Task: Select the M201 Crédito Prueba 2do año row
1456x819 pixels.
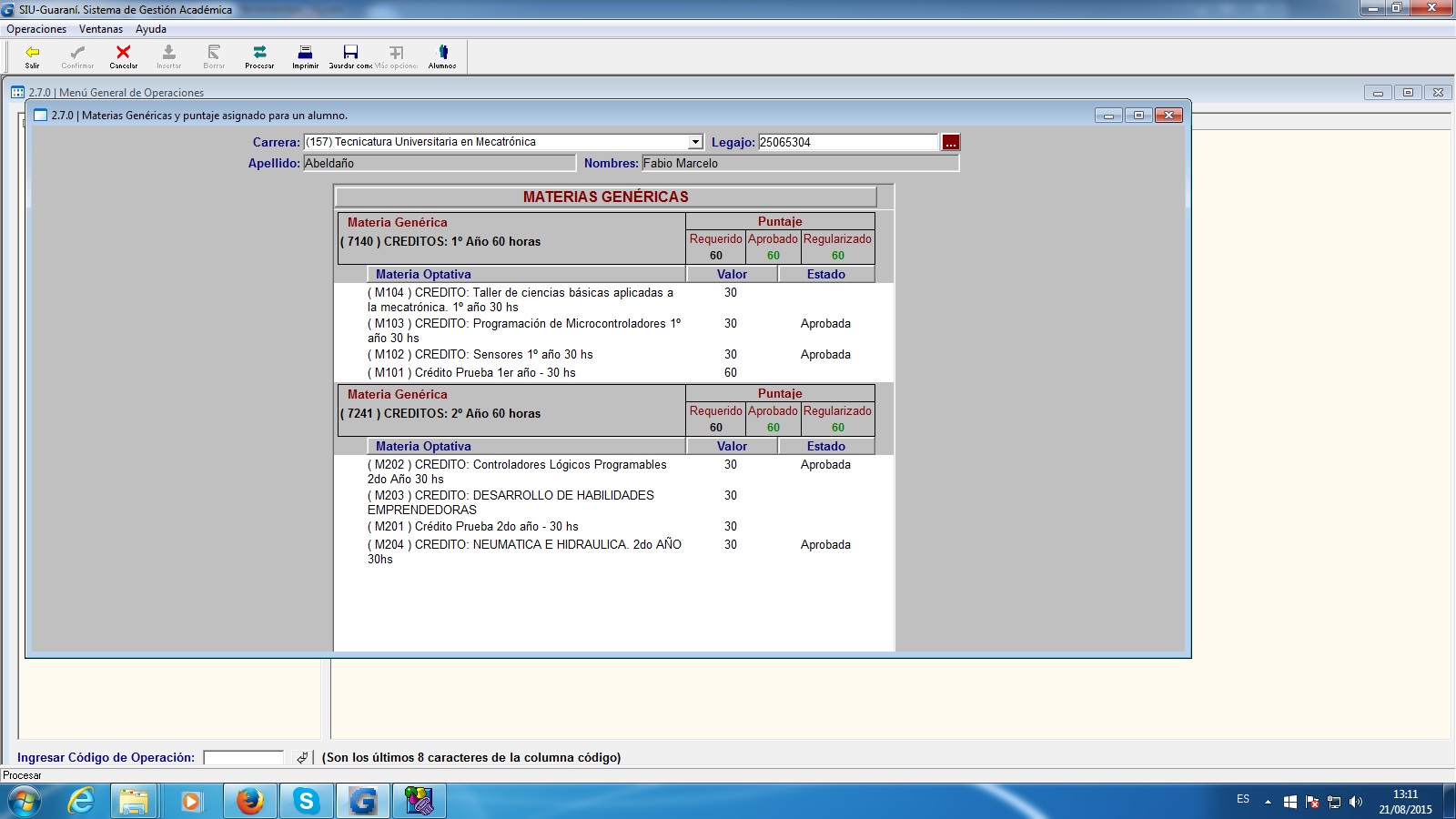Action: pyautogui.click(x=613, y=526)
